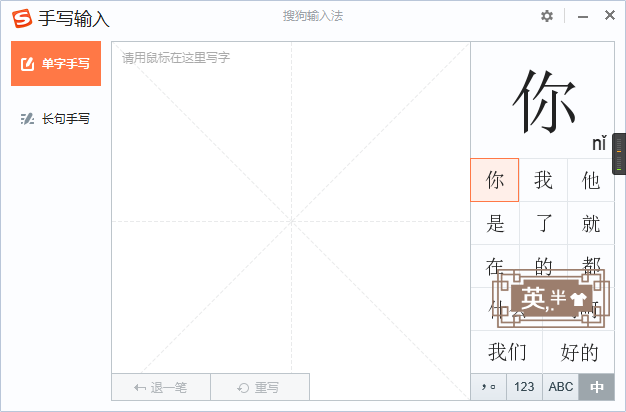Switch to ABC letter mode
The height and width of the screenshot is (412, 626).
[561, 387]
